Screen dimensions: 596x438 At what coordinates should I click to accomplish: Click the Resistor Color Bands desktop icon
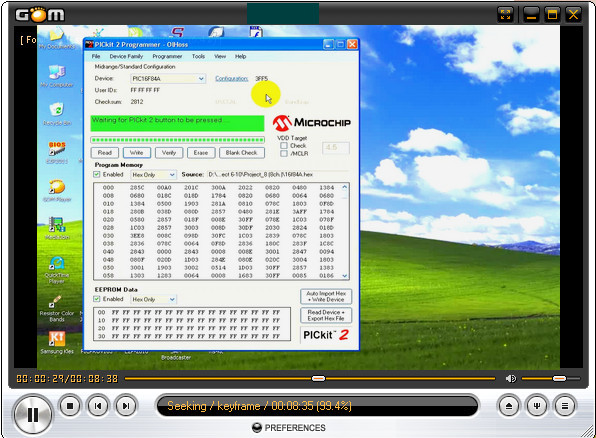[57, 309]
